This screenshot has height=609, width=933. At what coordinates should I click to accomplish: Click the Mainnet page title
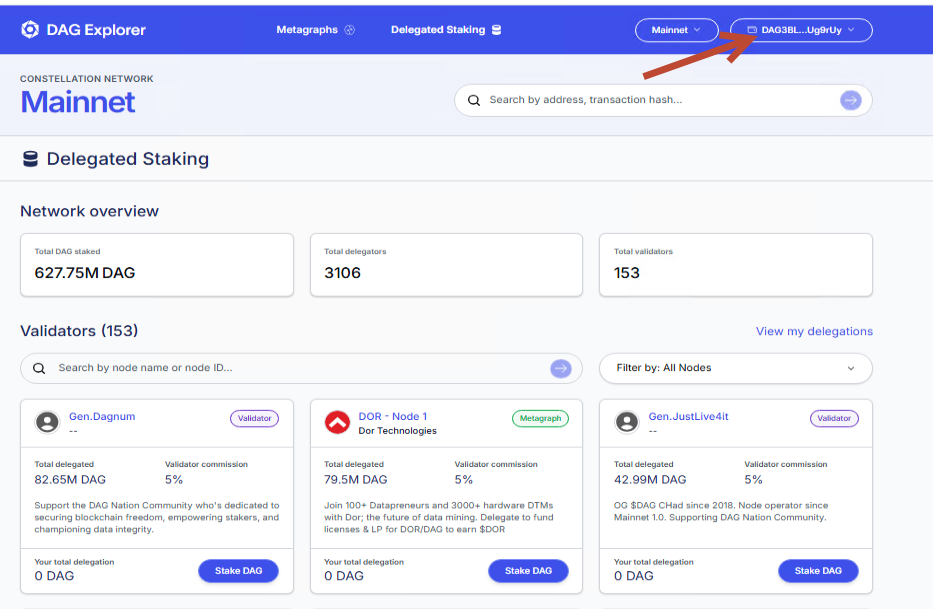point(78,102)
